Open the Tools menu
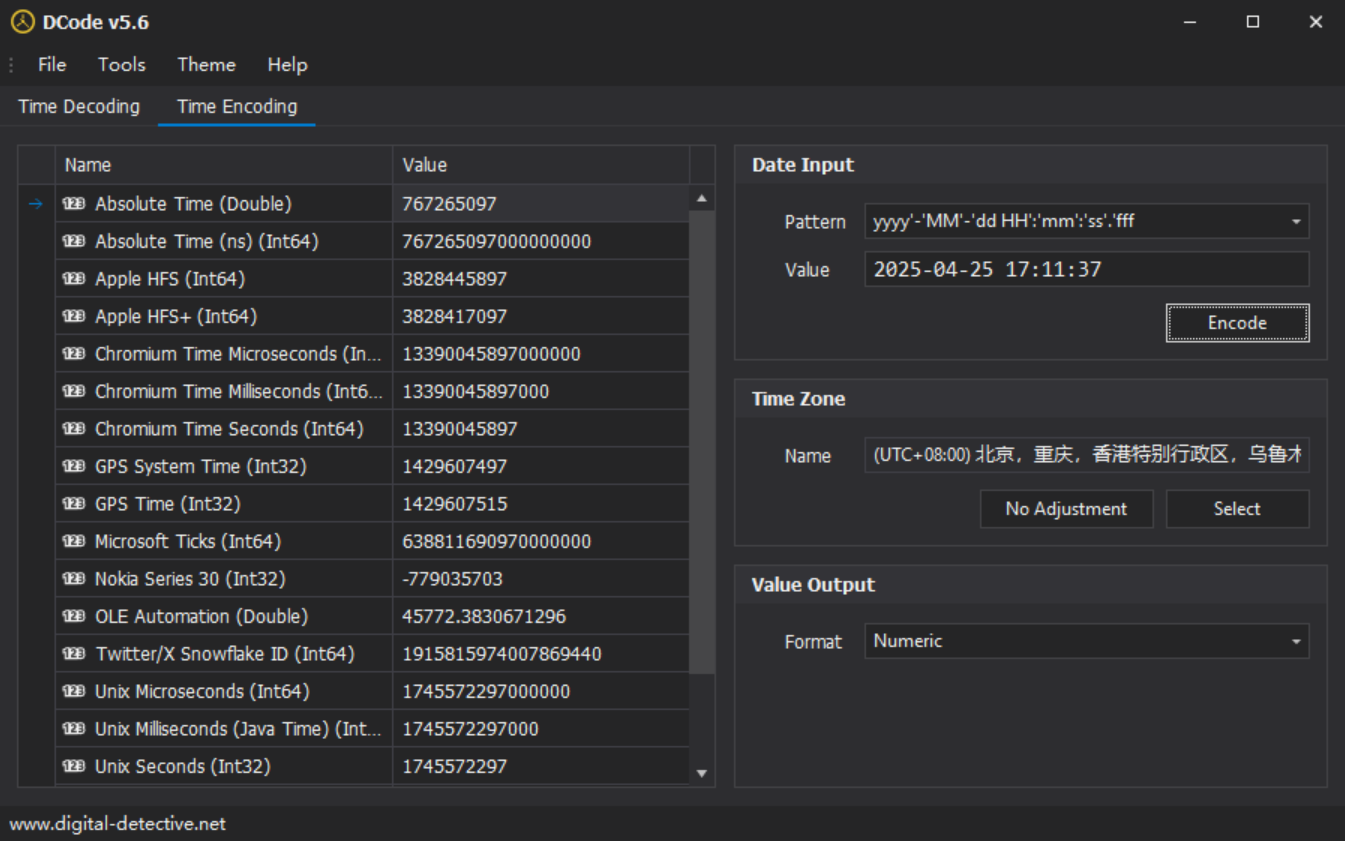The width and height of the screenshot is (1345, 841). click(121, 64)
